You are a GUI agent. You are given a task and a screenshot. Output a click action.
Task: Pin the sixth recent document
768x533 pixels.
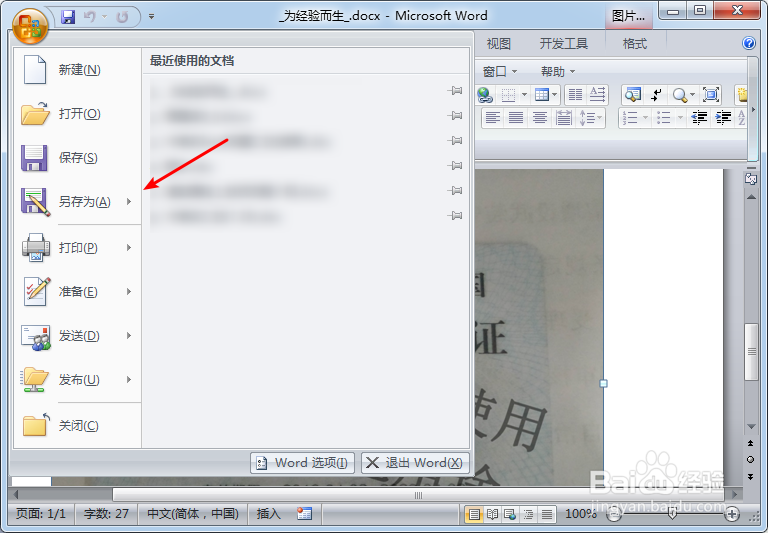tap(455, 215)
